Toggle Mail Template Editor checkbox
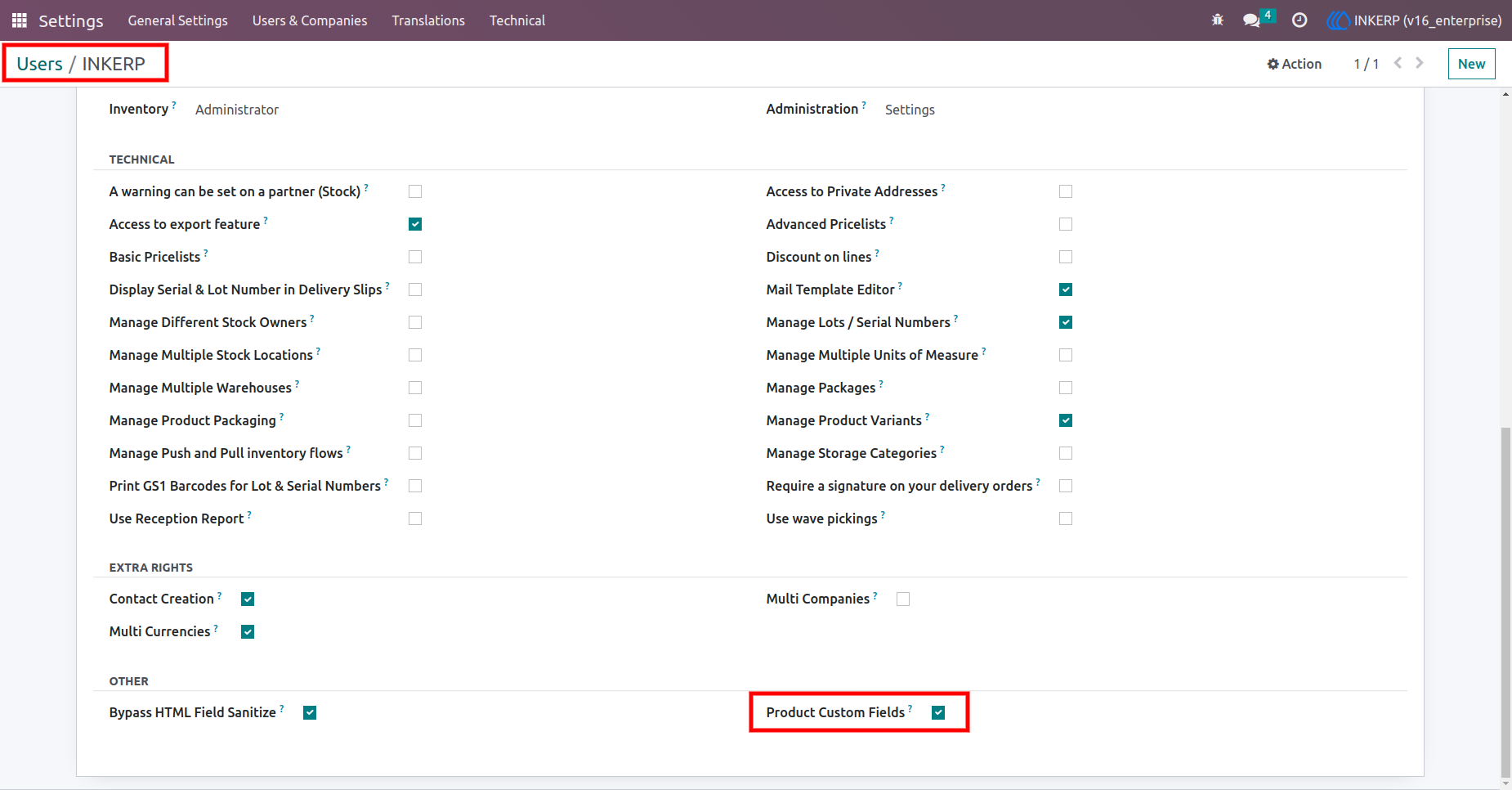Image resolution: width=1512 pixels, height=790 pixels. (x=1066, y=290)
